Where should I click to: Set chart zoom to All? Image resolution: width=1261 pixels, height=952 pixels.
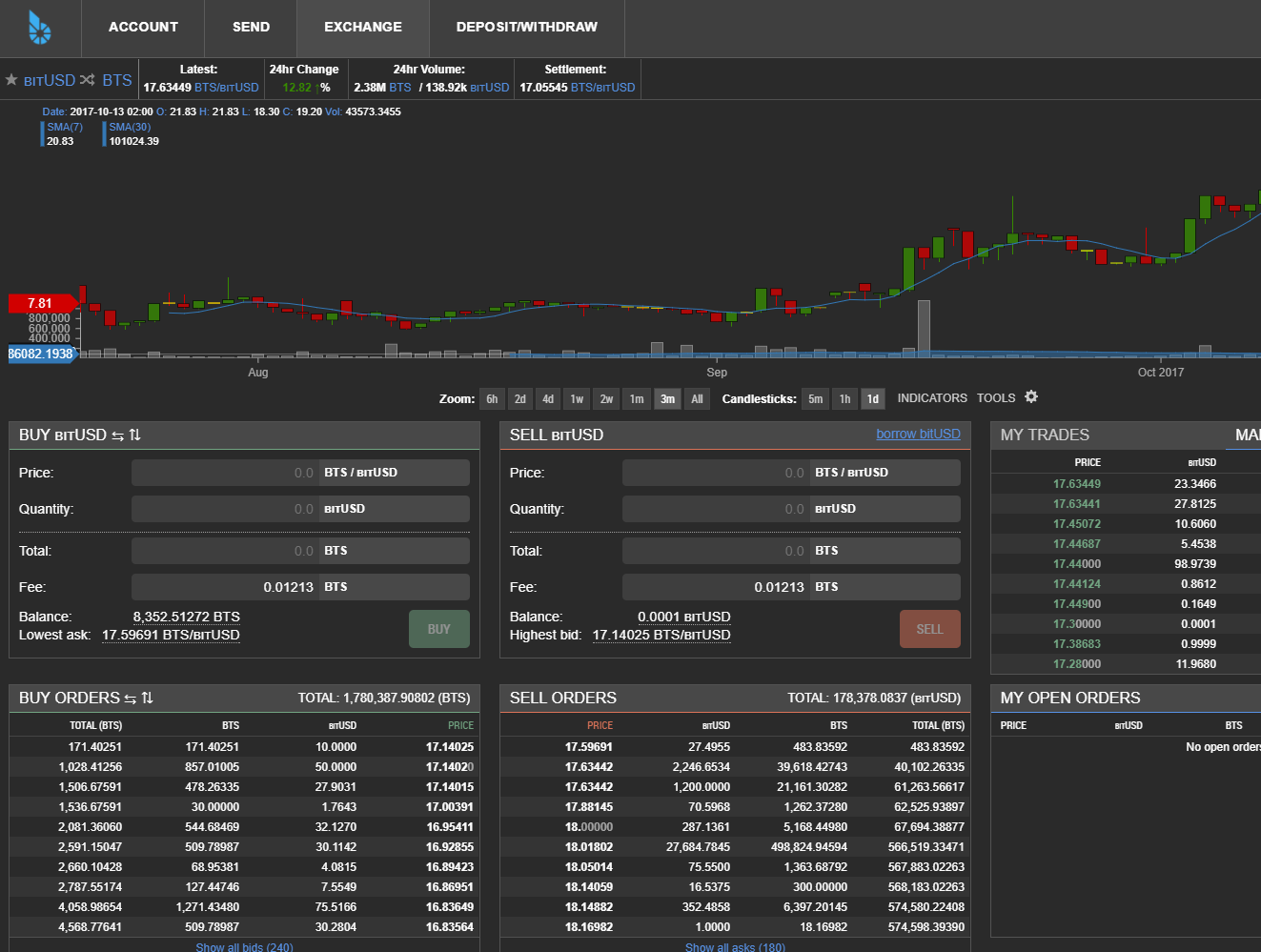click(x=697, y=399)
